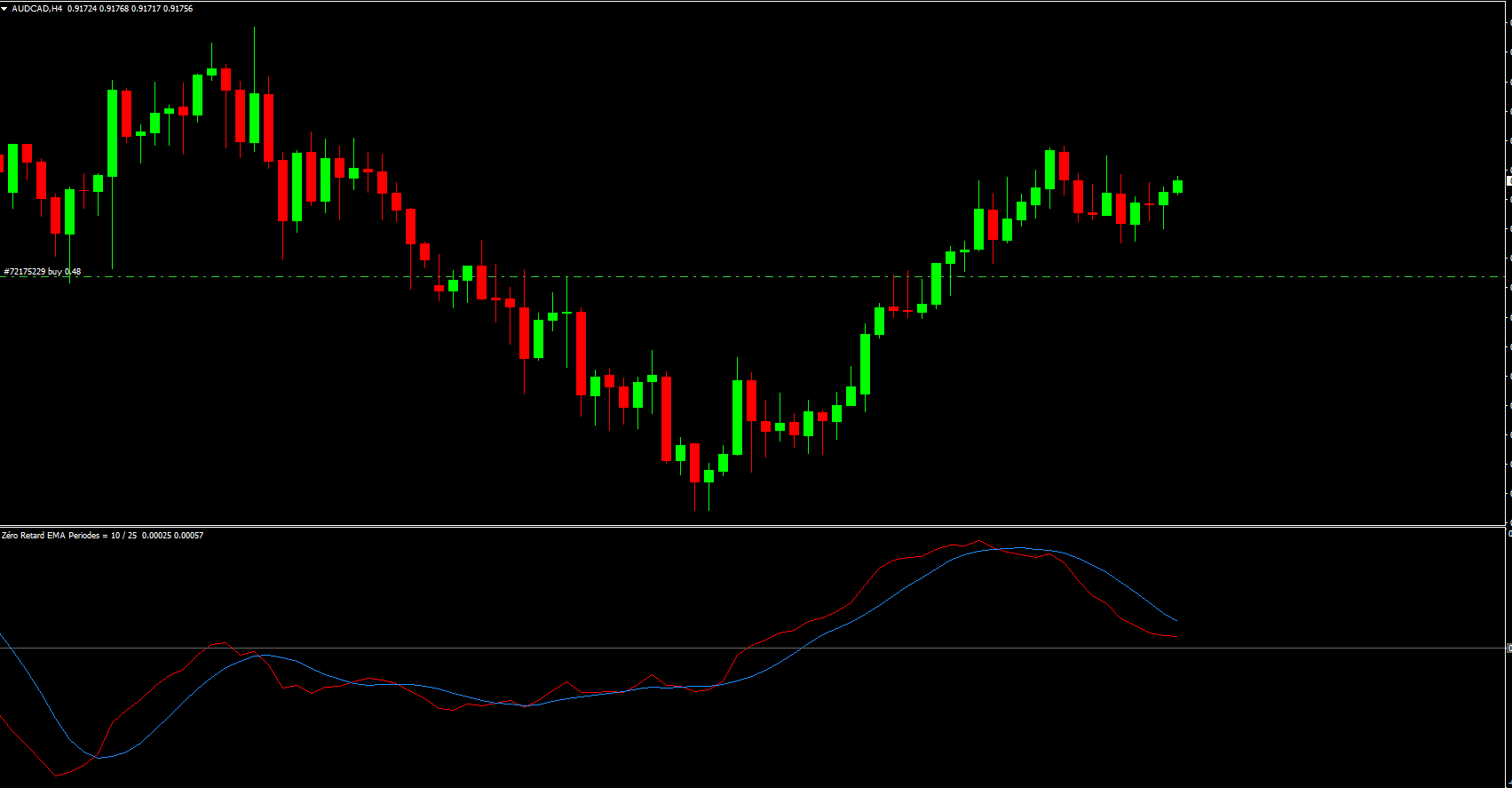Click the right end of red indicator line

1176,636
